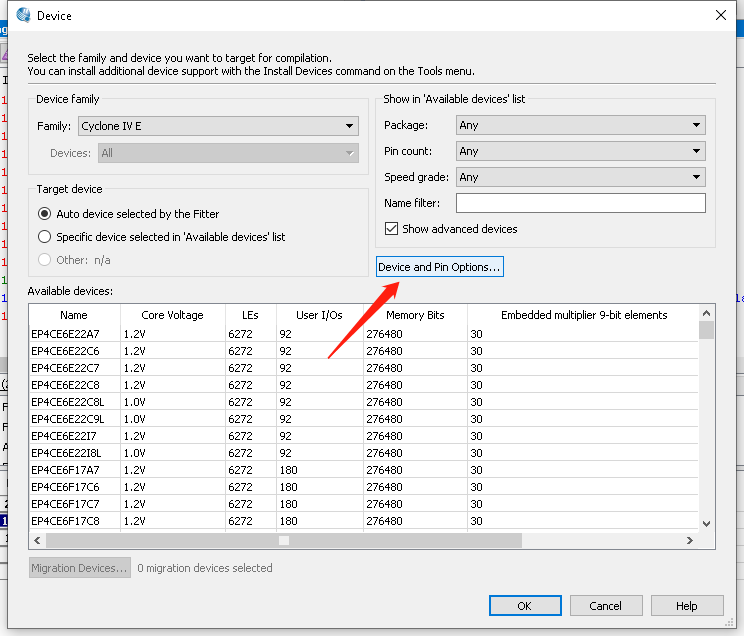Sort by Embedded multiplier 9-bit elements header

click(584, 315)
